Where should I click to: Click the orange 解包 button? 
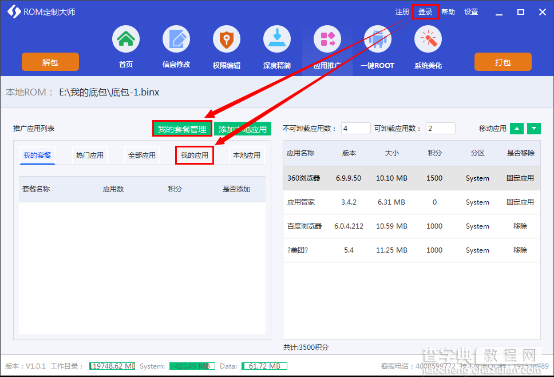(50, 62)
